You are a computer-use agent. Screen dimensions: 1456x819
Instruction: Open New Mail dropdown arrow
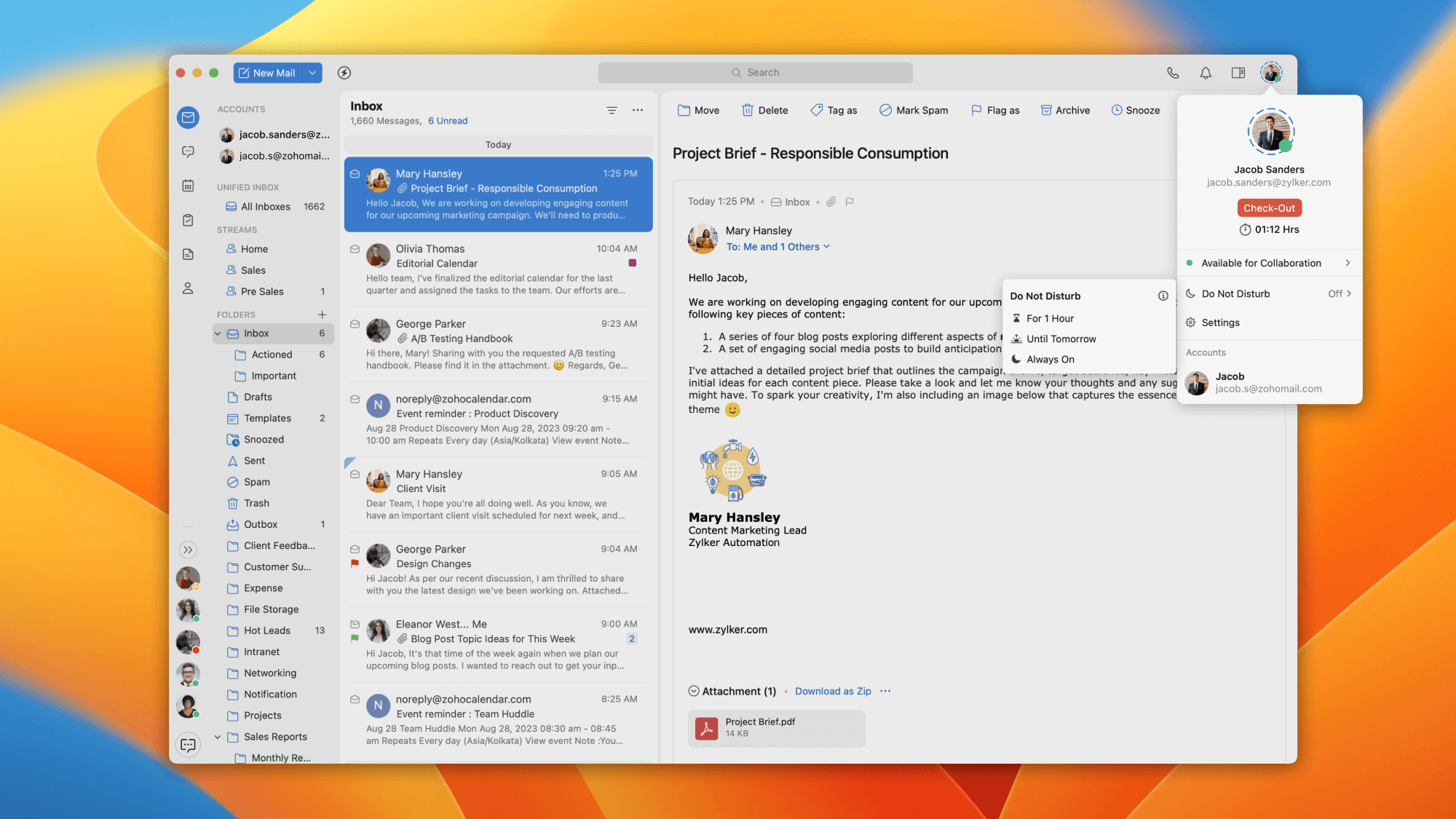tap(312, 73)
